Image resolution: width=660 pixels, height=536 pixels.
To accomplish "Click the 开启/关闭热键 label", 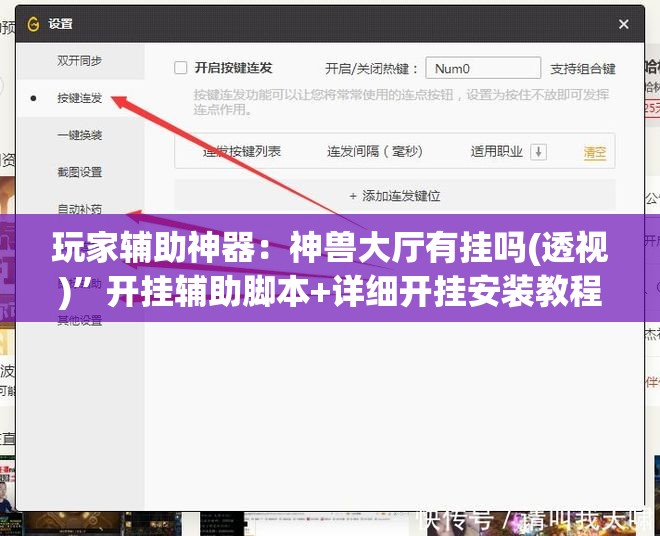I will pyautogui.click(x=372, y=69).
